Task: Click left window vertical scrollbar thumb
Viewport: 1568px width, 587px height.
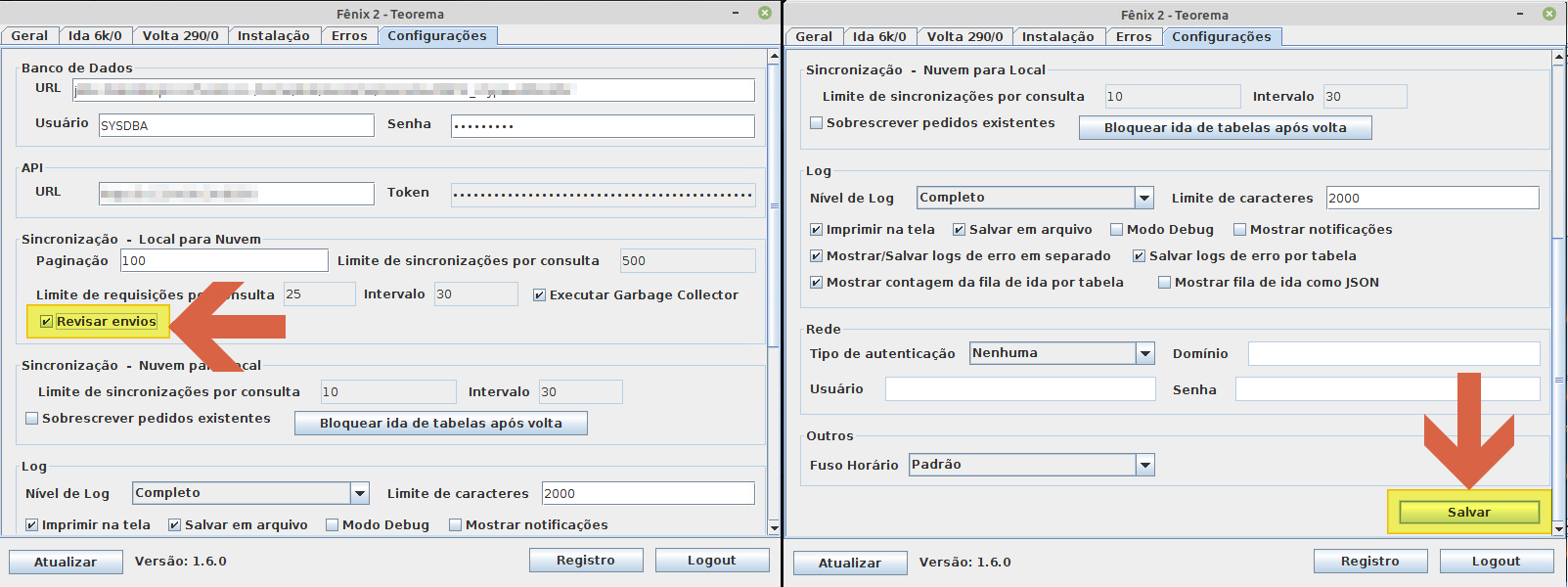Action: point(774,205)
